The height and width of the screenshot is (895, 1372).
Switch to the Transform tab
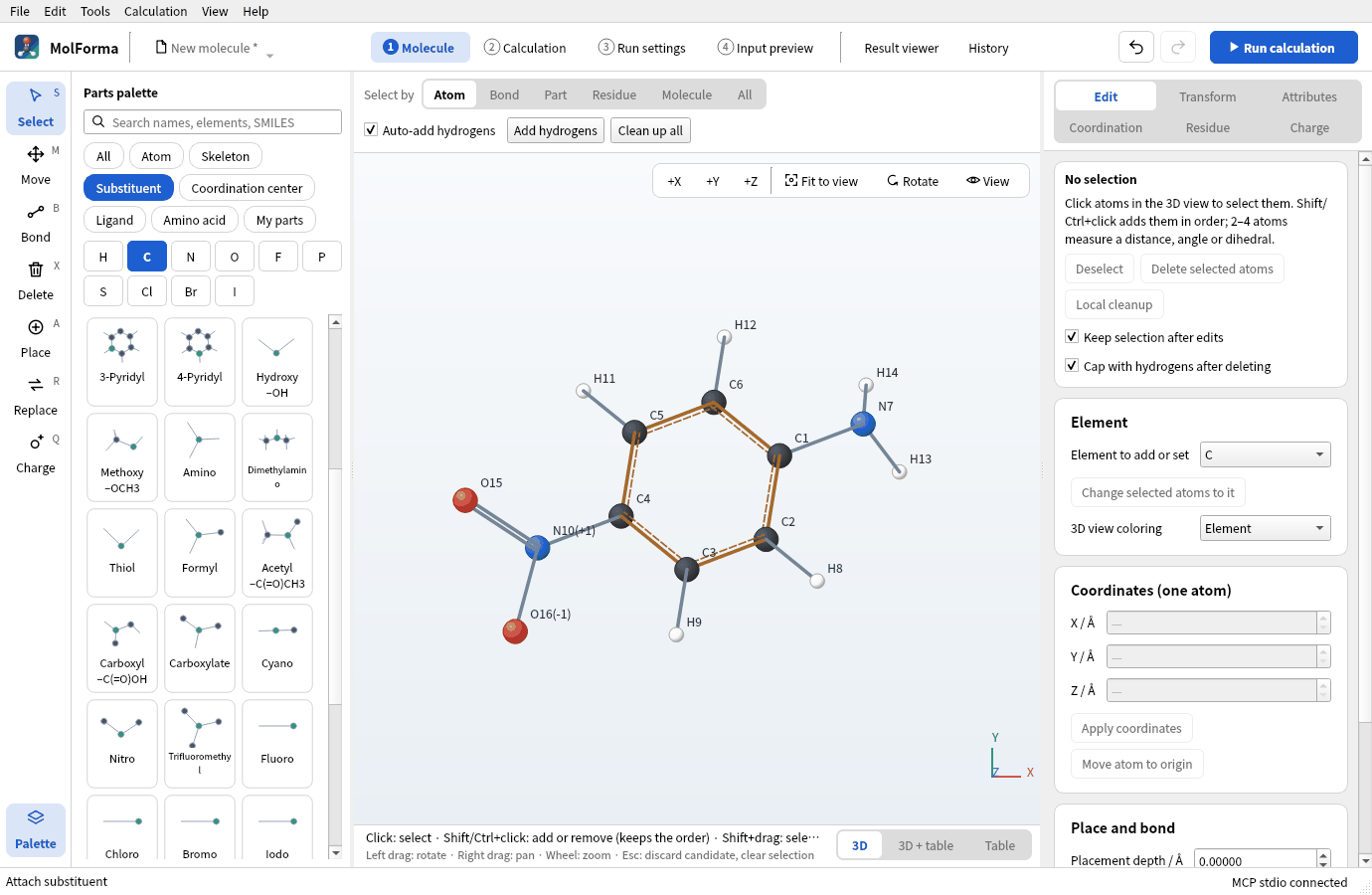pos(1208,96)
